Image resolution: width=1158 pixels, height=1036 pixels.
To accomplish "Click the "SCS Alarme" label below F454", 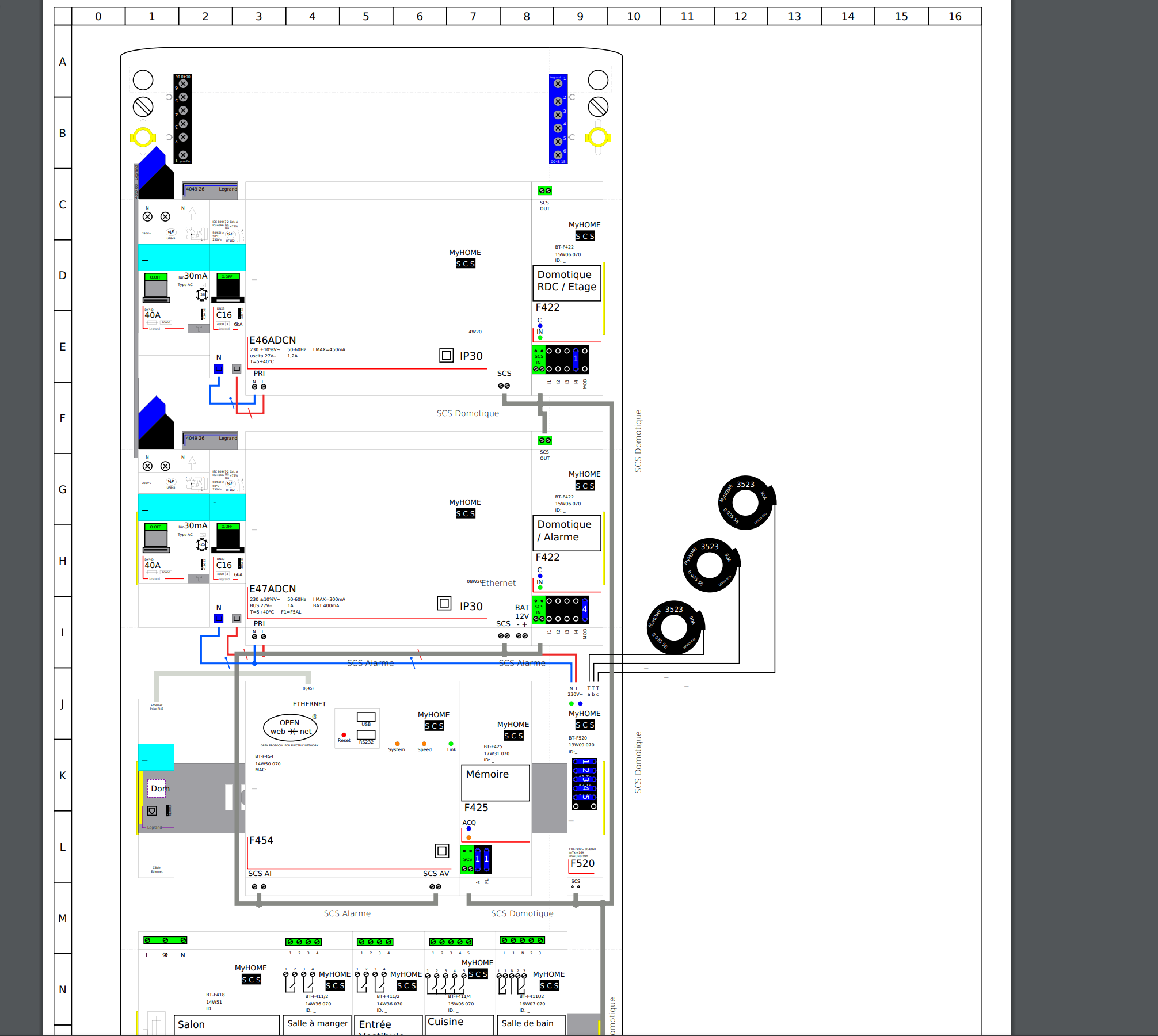I will pyautogui.click(x=347, y=913).
